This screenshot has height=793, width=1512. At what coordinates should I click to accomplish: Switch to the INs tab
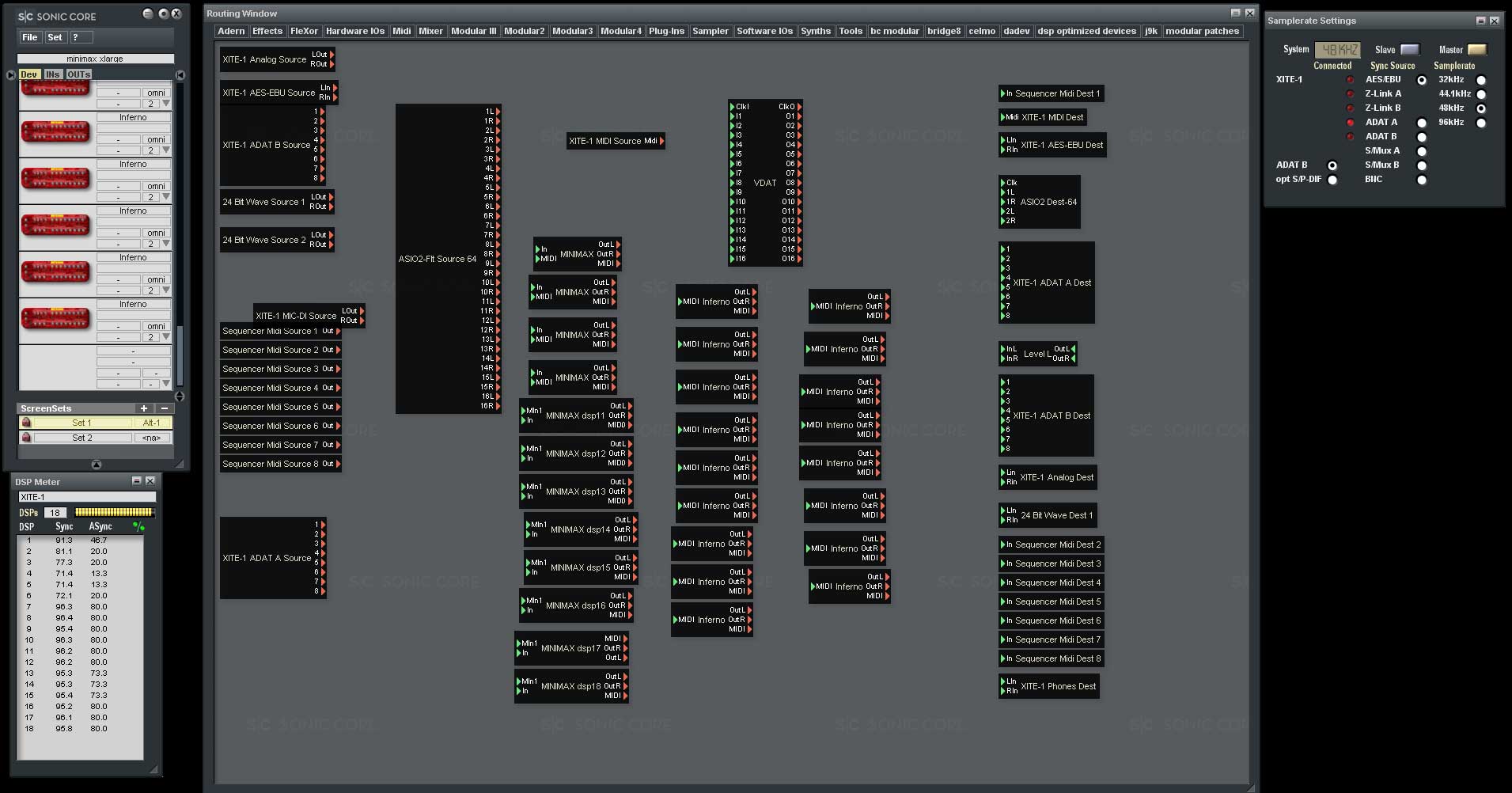52,74
